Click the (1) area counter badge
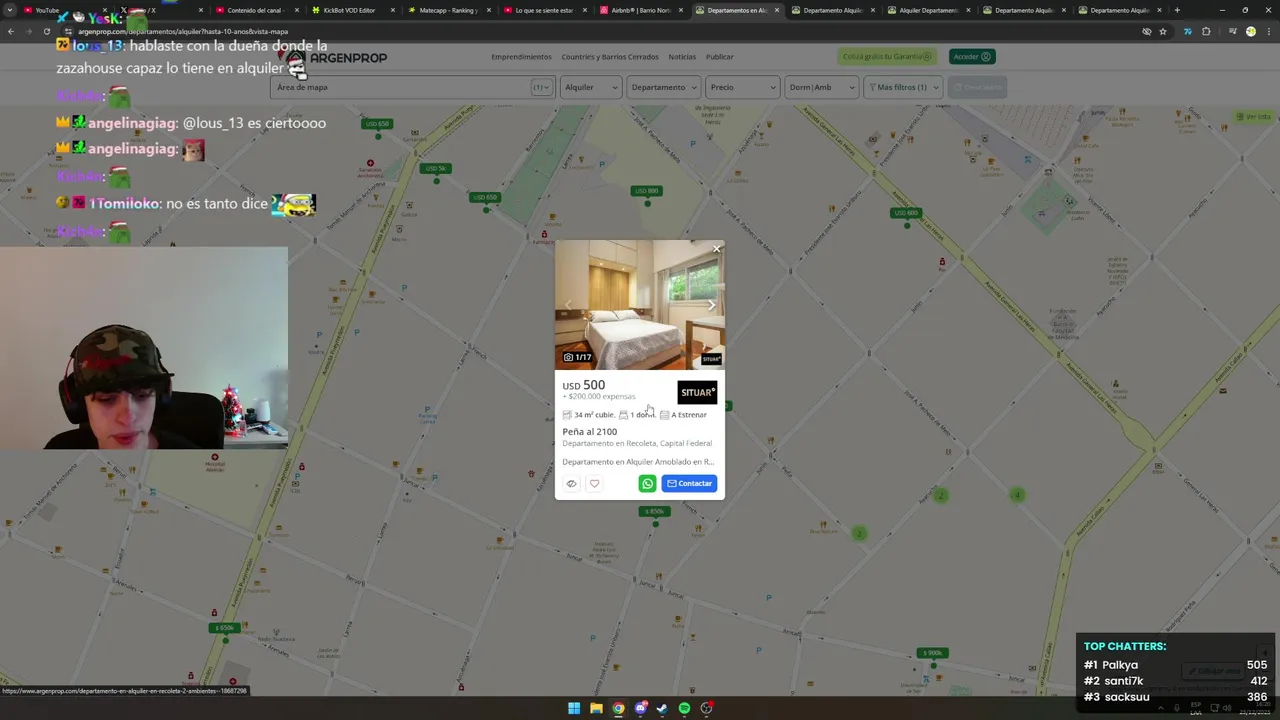The height and width of the screenshot is (720, 1280). pos(541,87)
